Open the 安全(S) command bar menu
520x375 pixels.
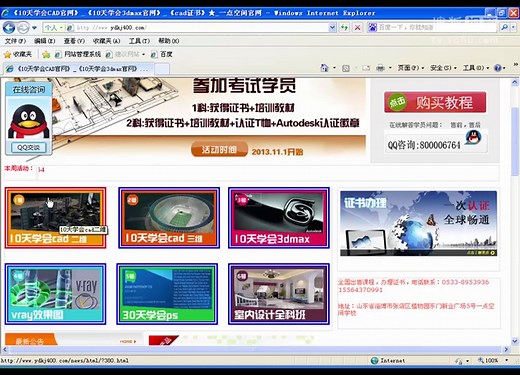[444, 68]
